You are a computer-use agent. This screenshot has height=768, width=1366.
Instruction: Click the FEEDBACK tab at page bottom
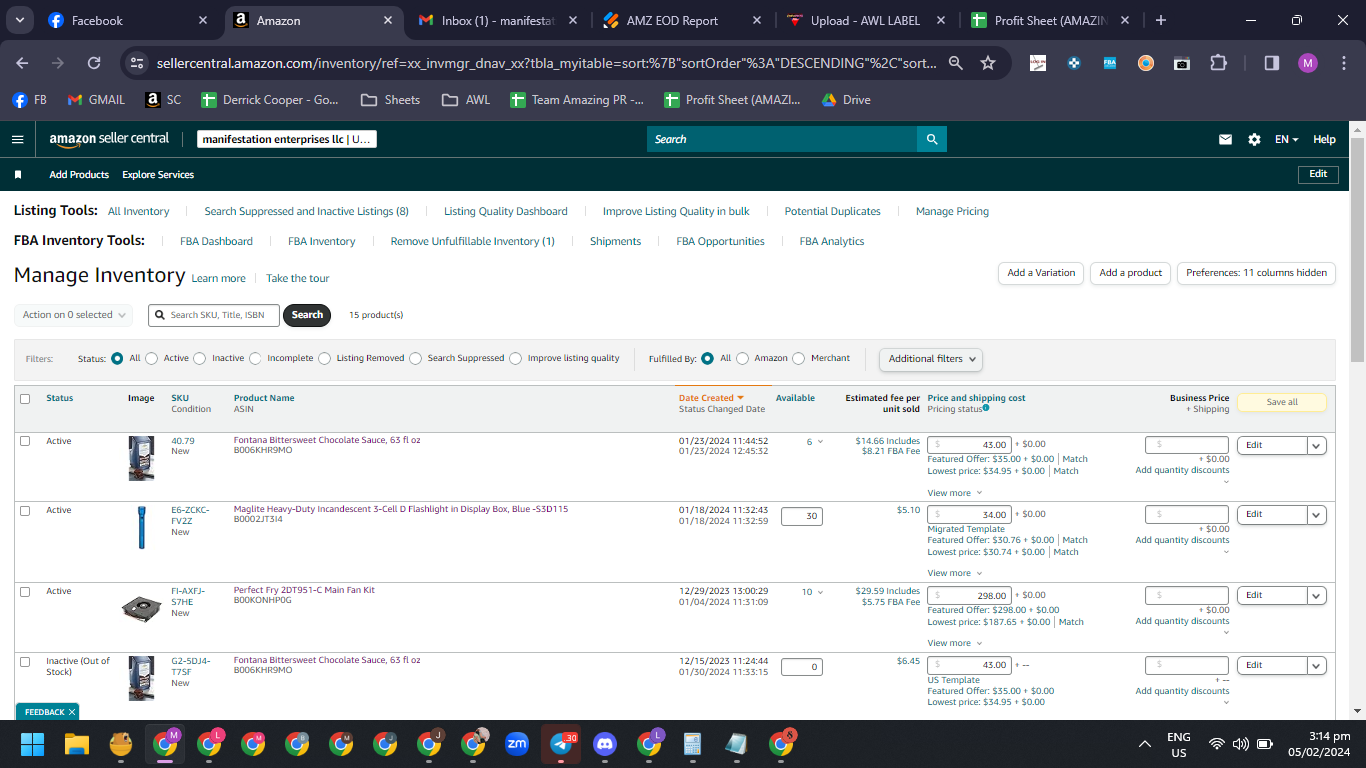pos(46,712)
